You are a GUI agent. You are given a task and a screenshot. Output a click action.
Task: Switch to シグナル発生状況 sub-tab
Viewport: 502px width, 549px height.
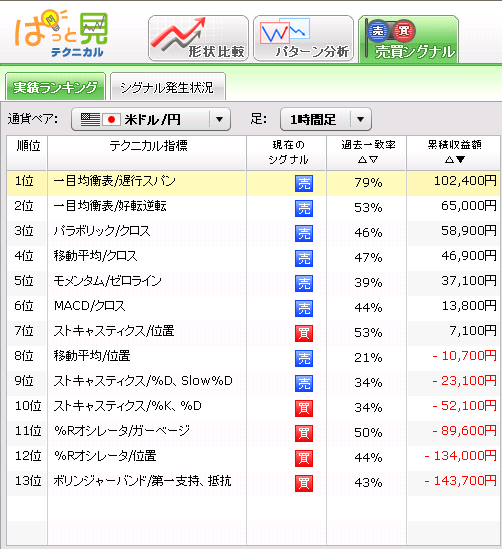click(x=168, y=87)
